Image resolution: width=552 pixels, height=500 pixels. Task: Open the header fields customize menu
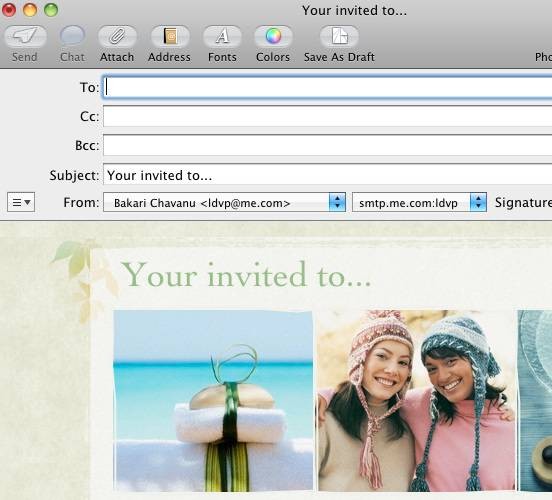(21, 202)
